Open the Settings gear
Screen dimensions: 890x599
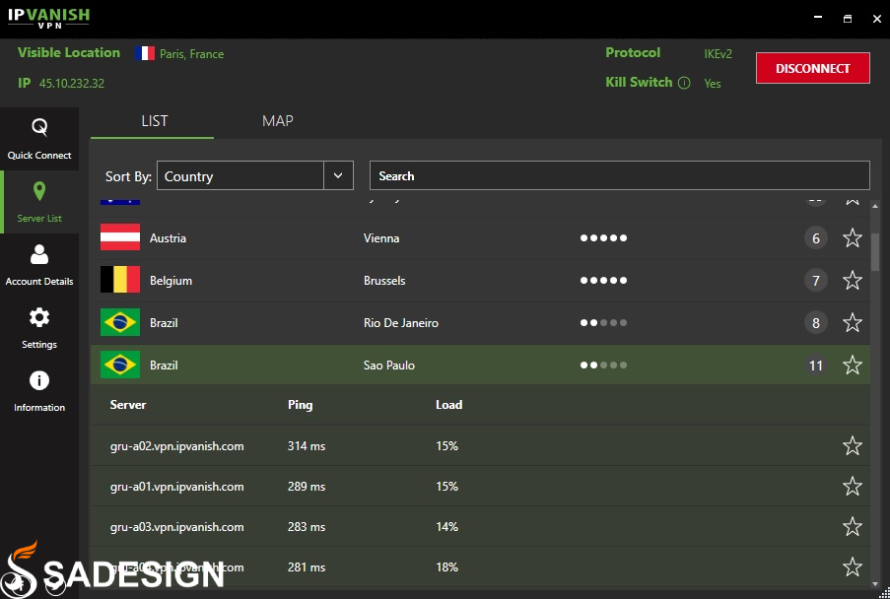(39, 318)
